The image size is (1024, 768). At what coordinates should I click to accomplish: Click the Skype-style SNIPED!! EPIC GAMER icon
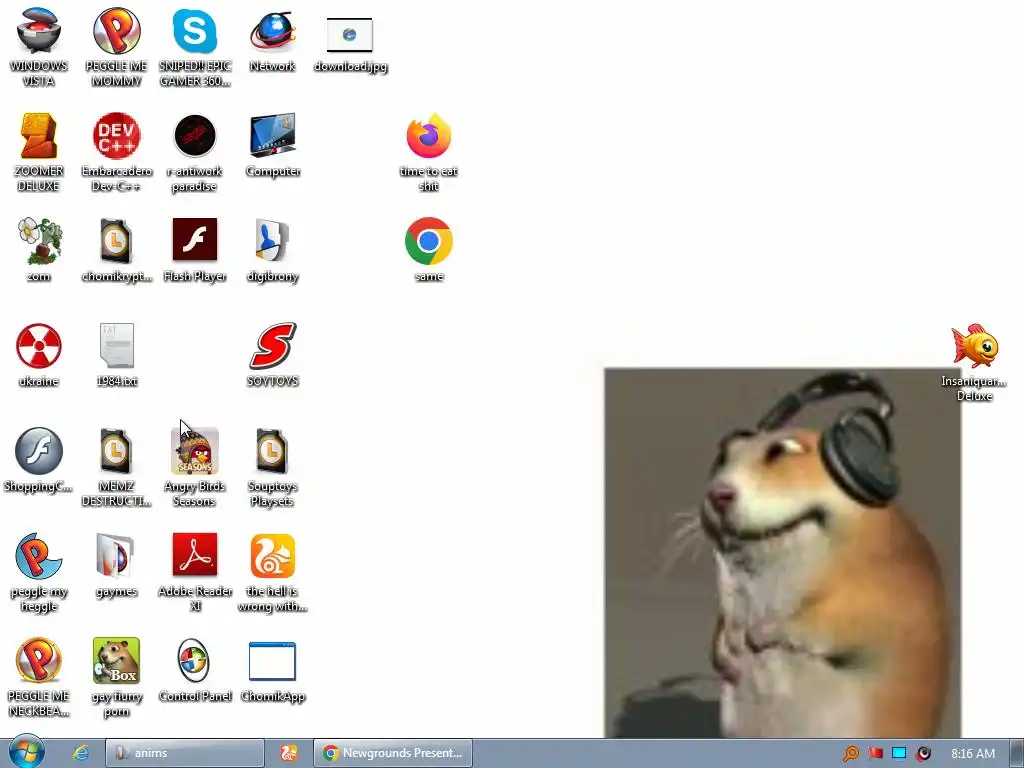(195, 31)
